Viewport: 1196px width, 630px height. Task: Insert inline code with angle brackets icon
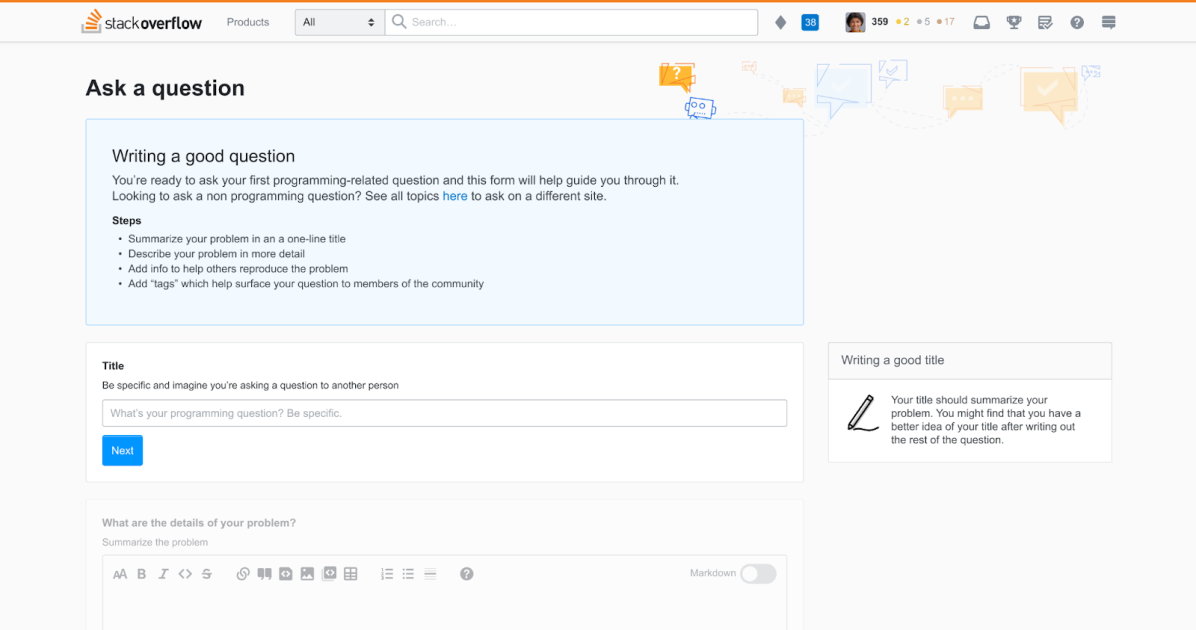185,574
